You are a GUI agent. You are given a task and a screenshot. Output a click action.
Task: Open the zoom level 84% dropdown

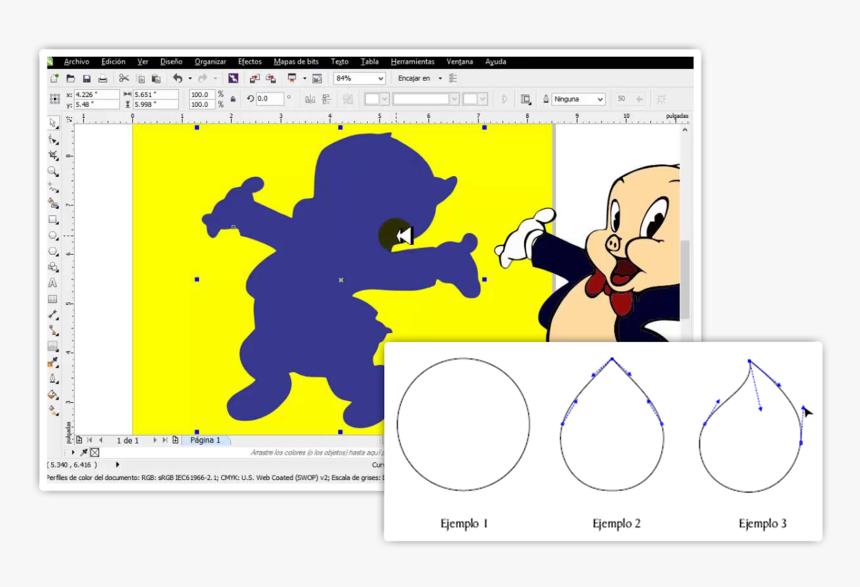pyautogui.click(x=381, y=79)
